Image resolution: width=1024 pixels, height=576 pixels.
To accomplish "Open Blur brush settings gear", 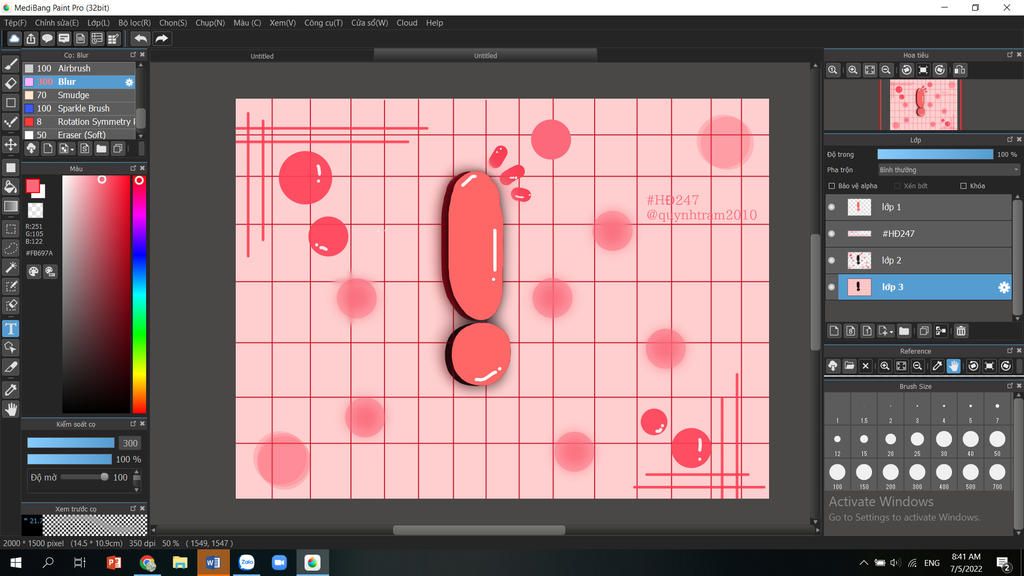I will click(129, 82).
